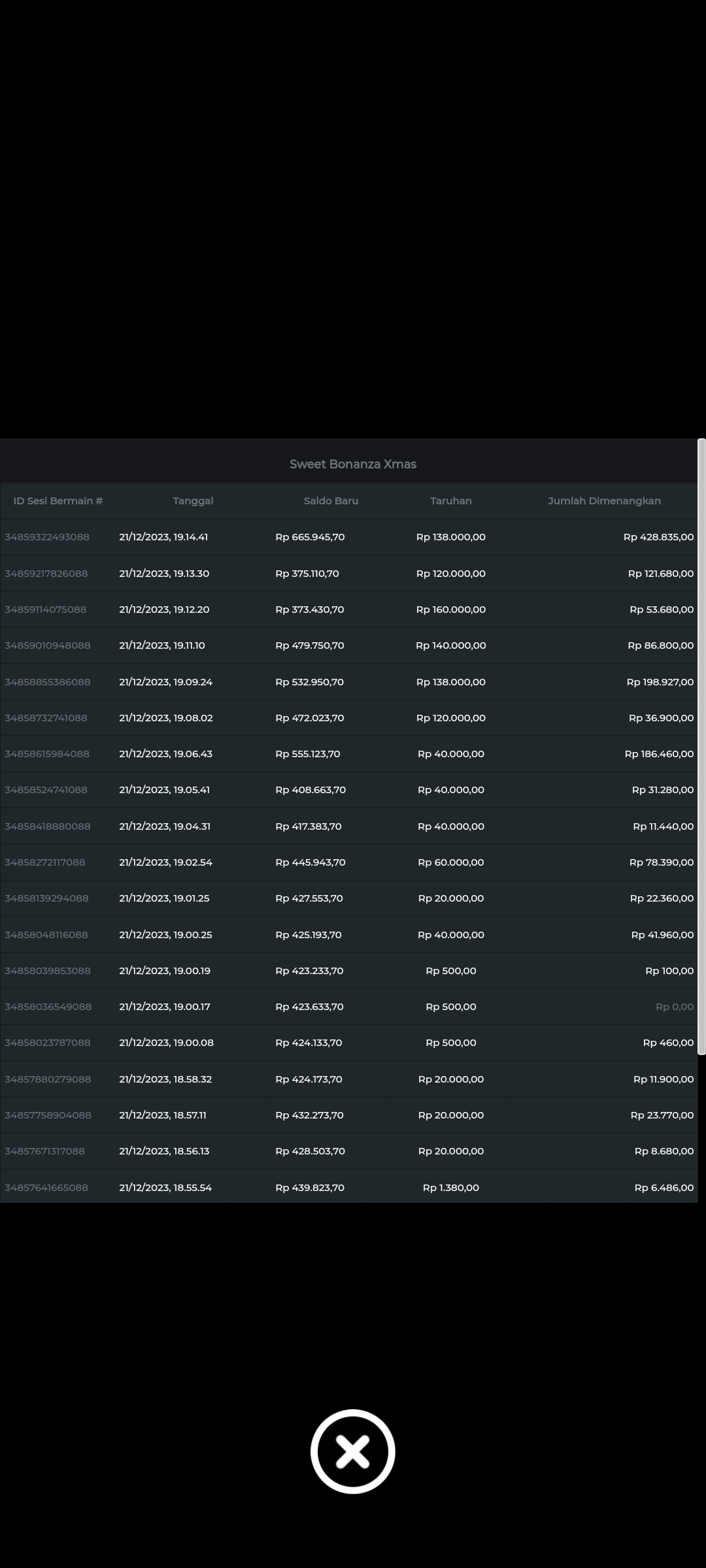Click the Taruhan column header

click(x=450, y=501)
